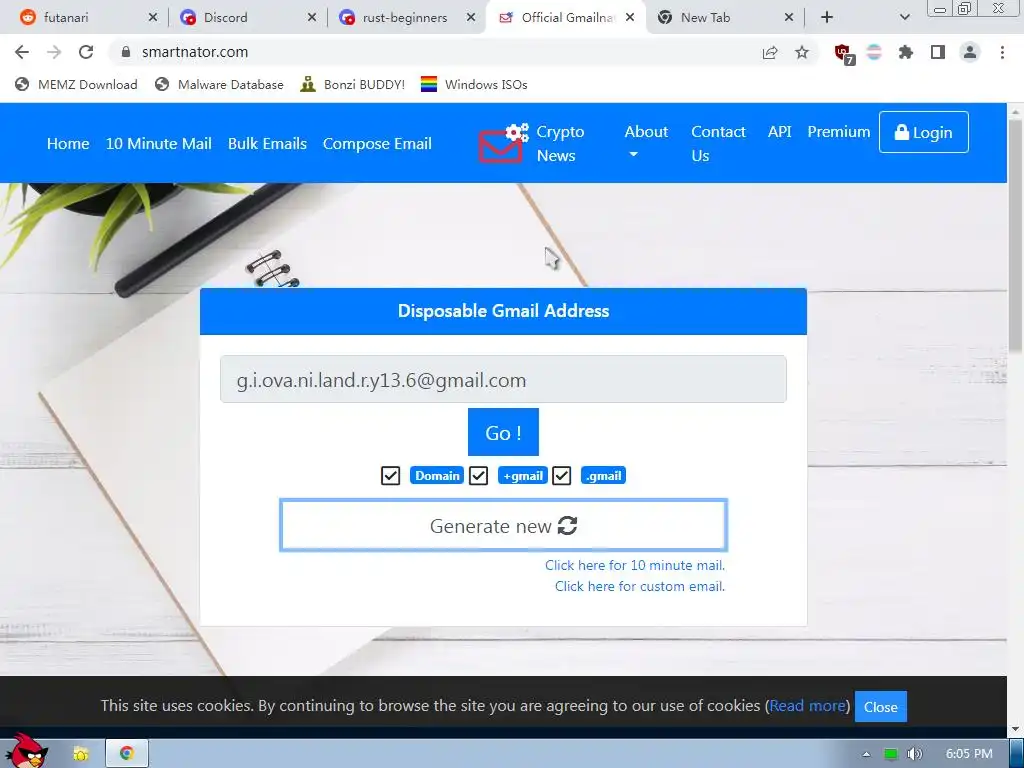Click refresh icon in Generate new
This screenshot has width=1024, height=768.
(568, 526)
